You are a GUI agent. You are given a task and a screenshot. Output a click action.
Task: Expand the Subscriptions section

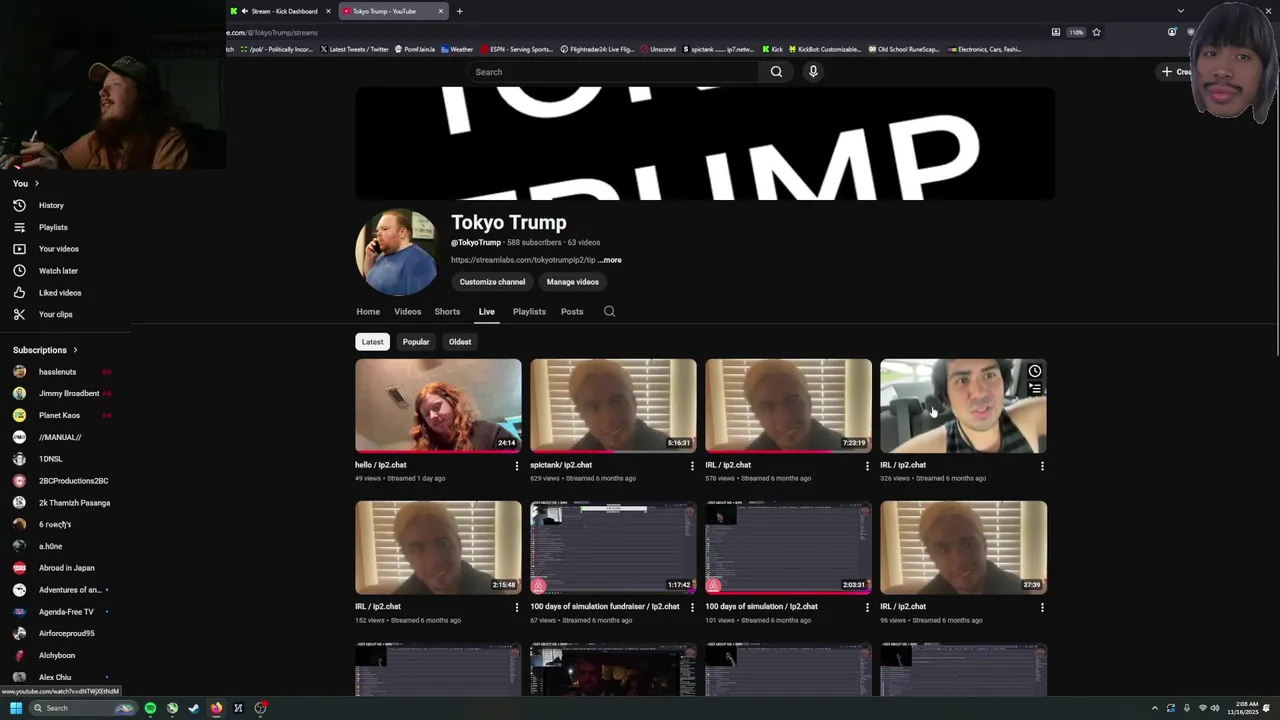(x=45, y=350)
